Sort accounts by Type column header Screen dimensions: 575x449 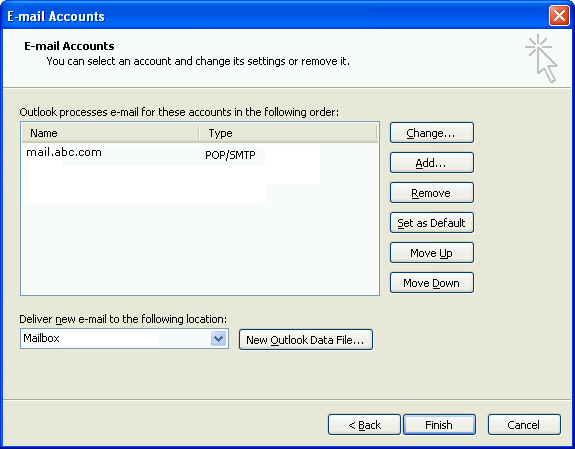288,133
